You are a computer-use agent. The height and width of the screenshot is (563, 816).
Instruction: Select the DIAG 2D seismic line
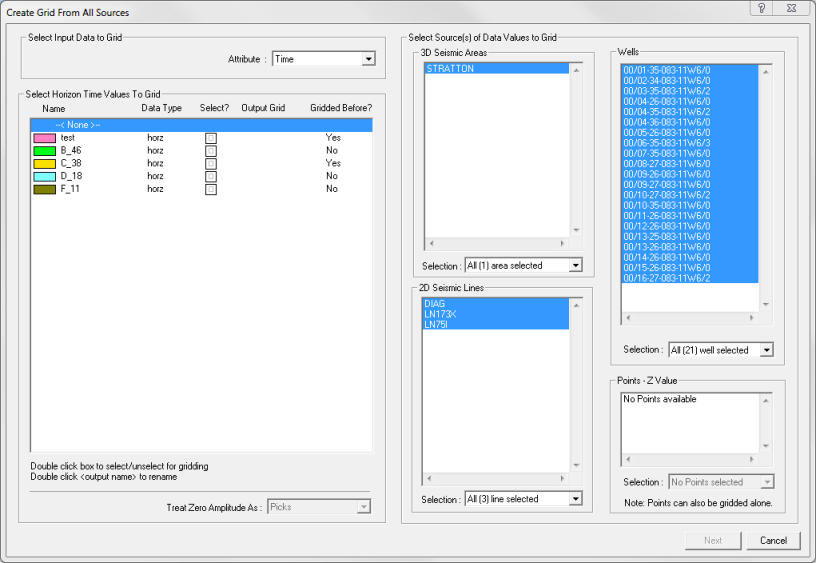point(496,303)
